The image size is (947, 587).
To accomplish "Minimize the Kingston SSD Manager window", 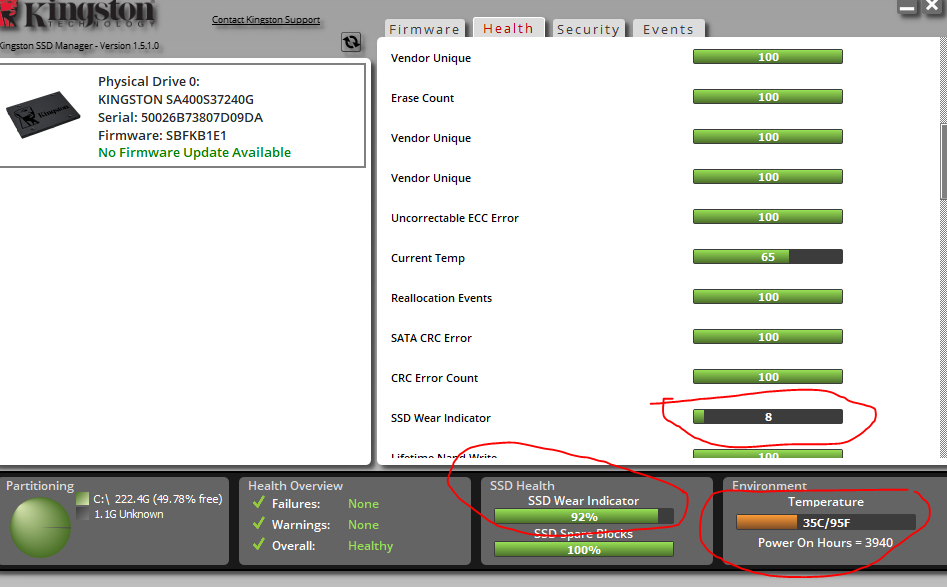I will 907,7.
